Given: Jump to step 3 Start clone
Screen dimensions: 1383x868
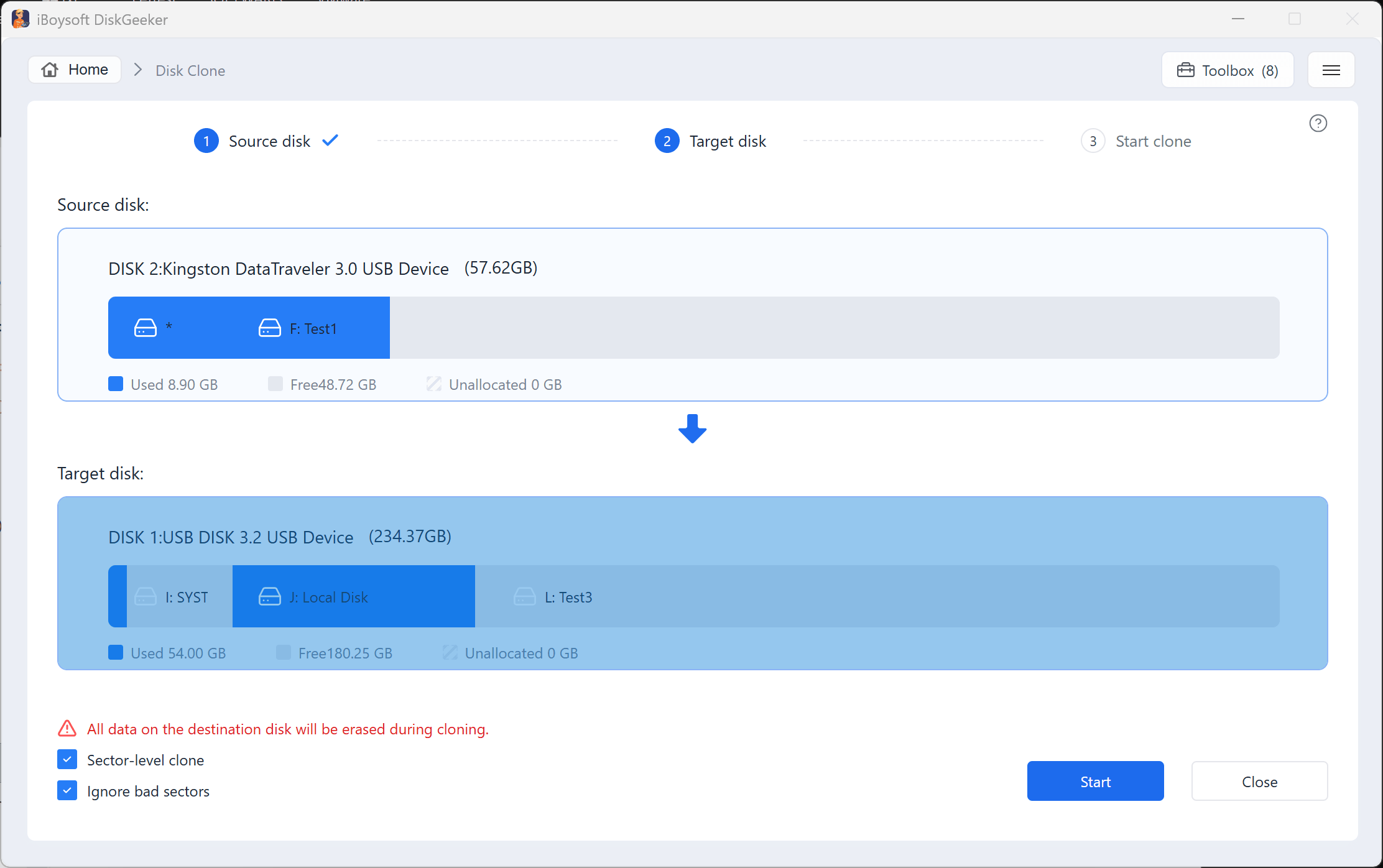Looking at the screenshot, I should (1136, 141).
